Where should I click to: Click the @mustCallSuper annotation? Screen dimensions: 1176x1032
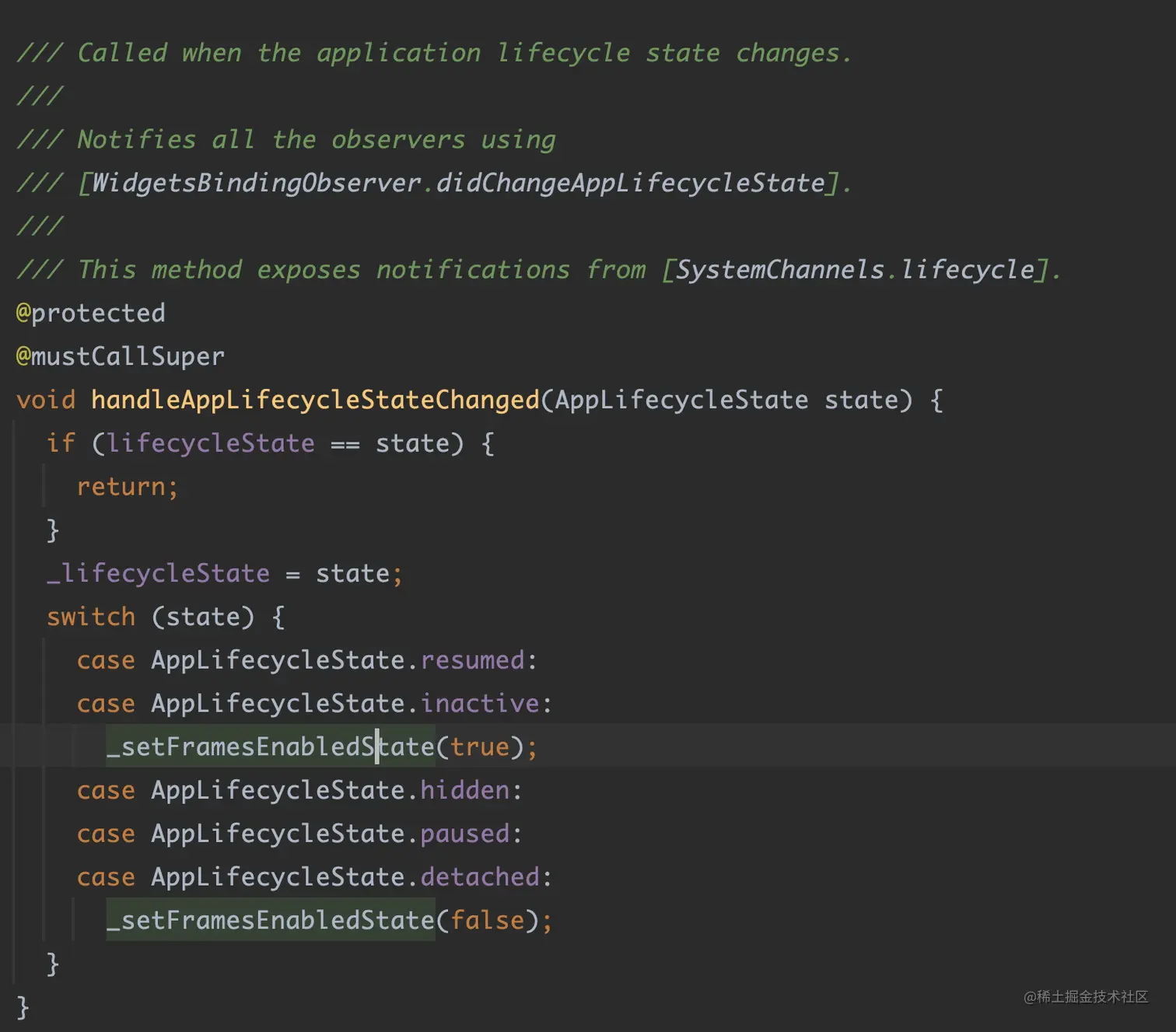(121, 356)
